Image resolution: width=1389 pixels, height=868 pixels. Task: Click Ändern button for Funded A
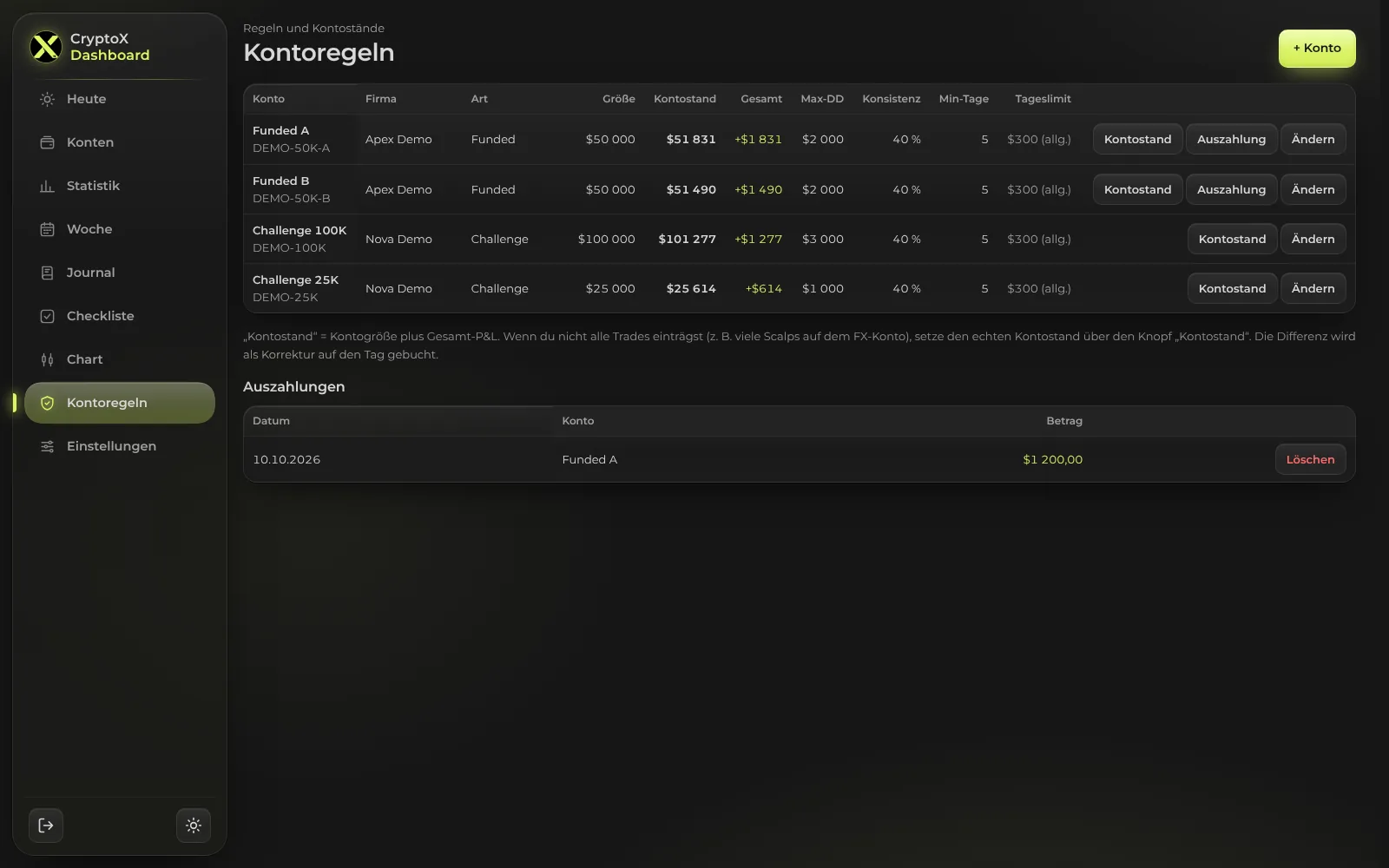coord(1313,139)
